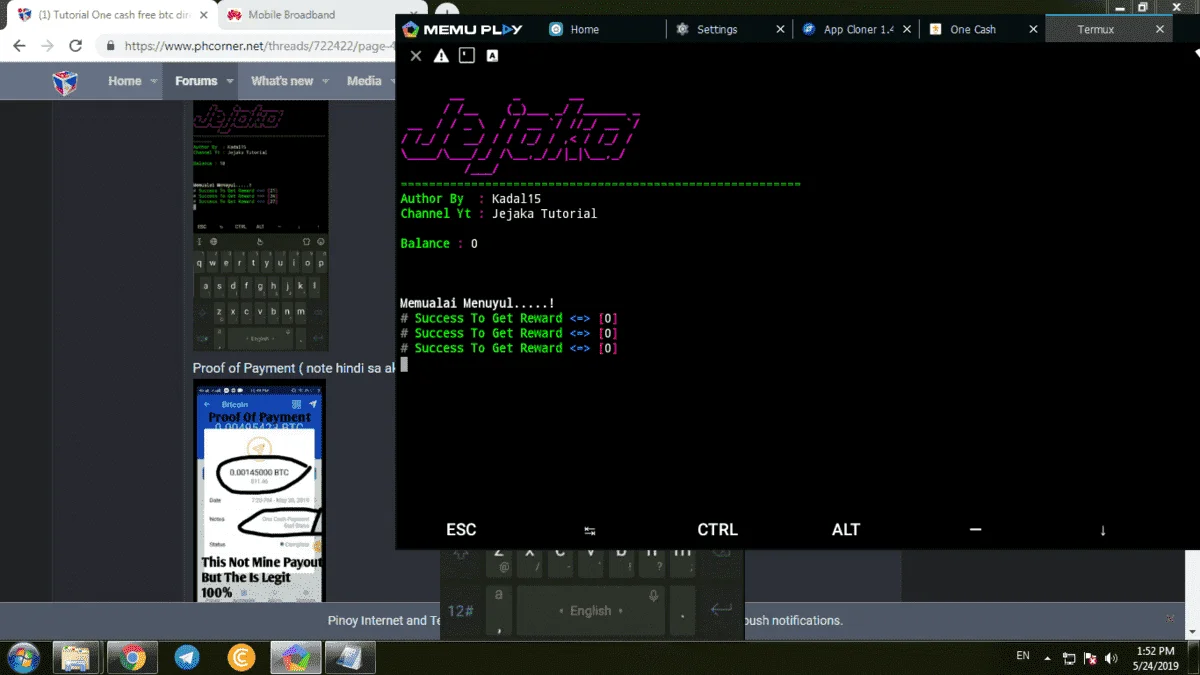Click the Action Center flag tray icon
Screen dimensions: 1200x675
pos(1091,659)
